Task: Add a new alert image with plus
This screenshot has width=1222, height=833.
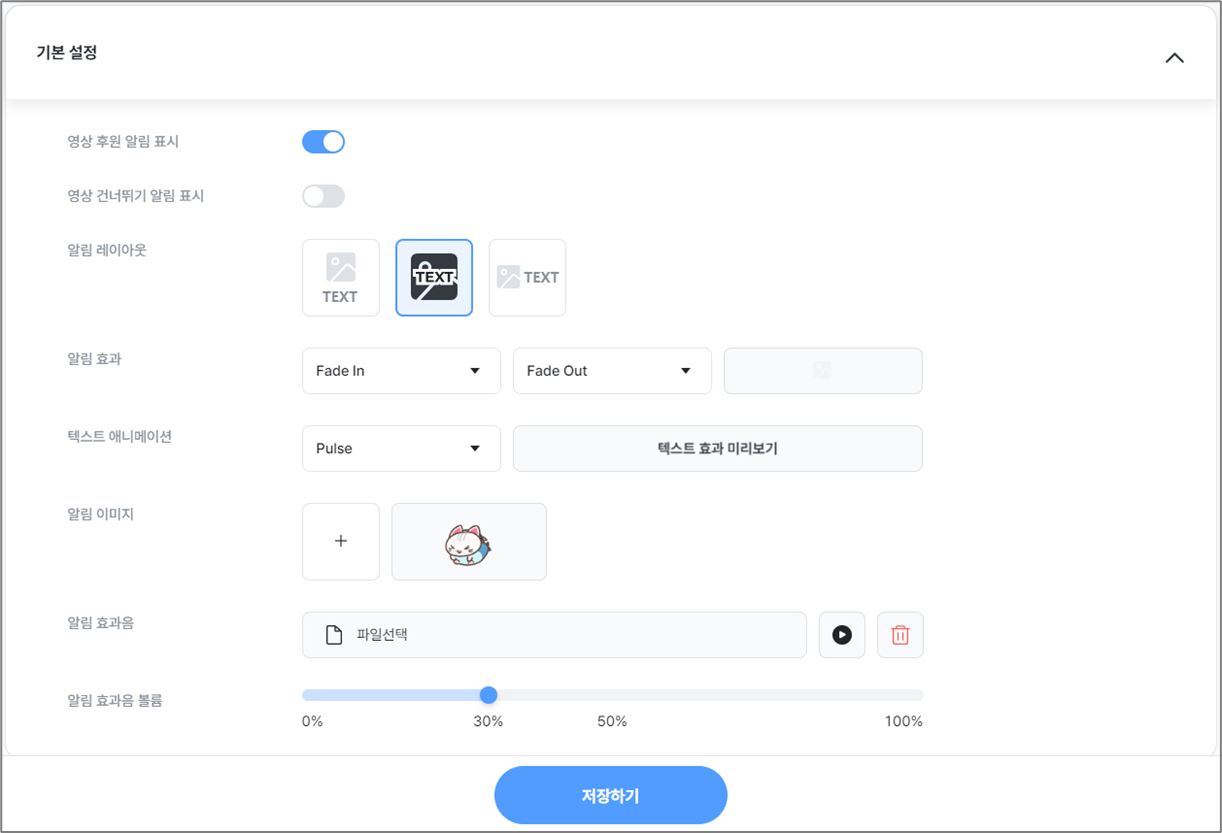Action: 341,542
